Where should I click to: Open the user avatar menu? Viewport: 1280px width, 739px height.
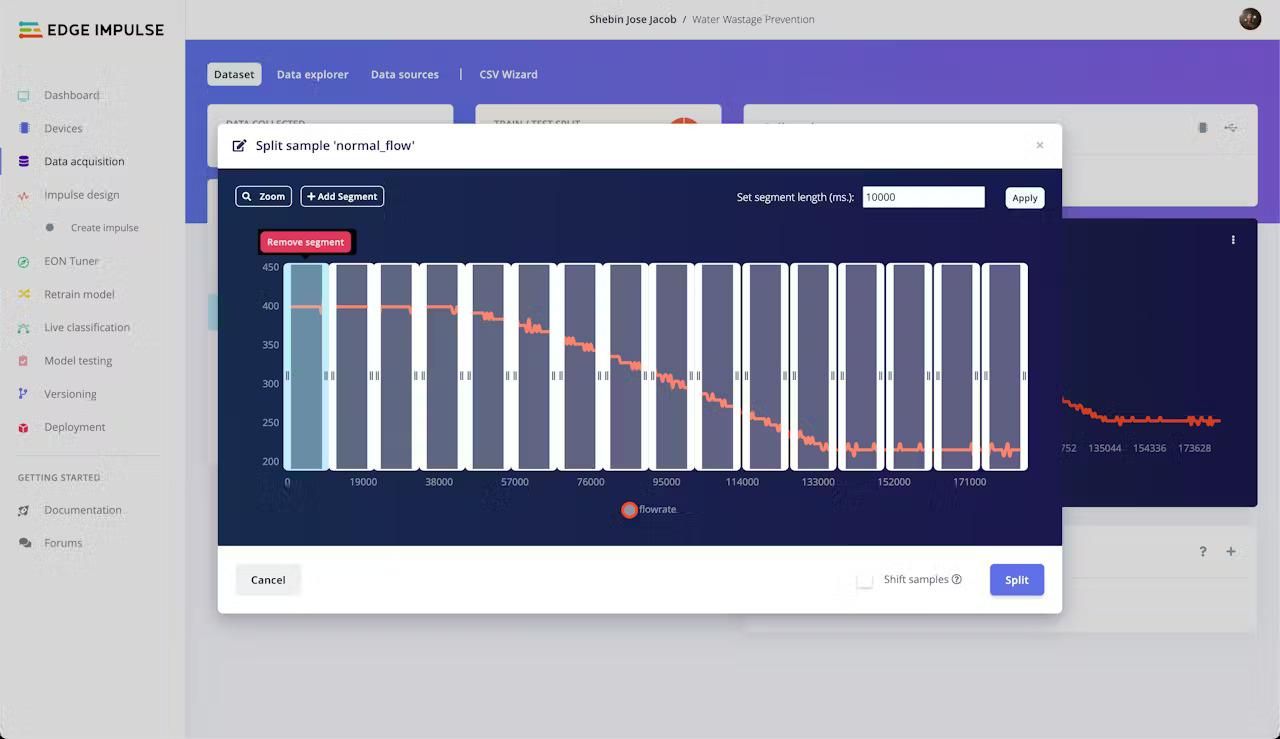point(1250,19)
